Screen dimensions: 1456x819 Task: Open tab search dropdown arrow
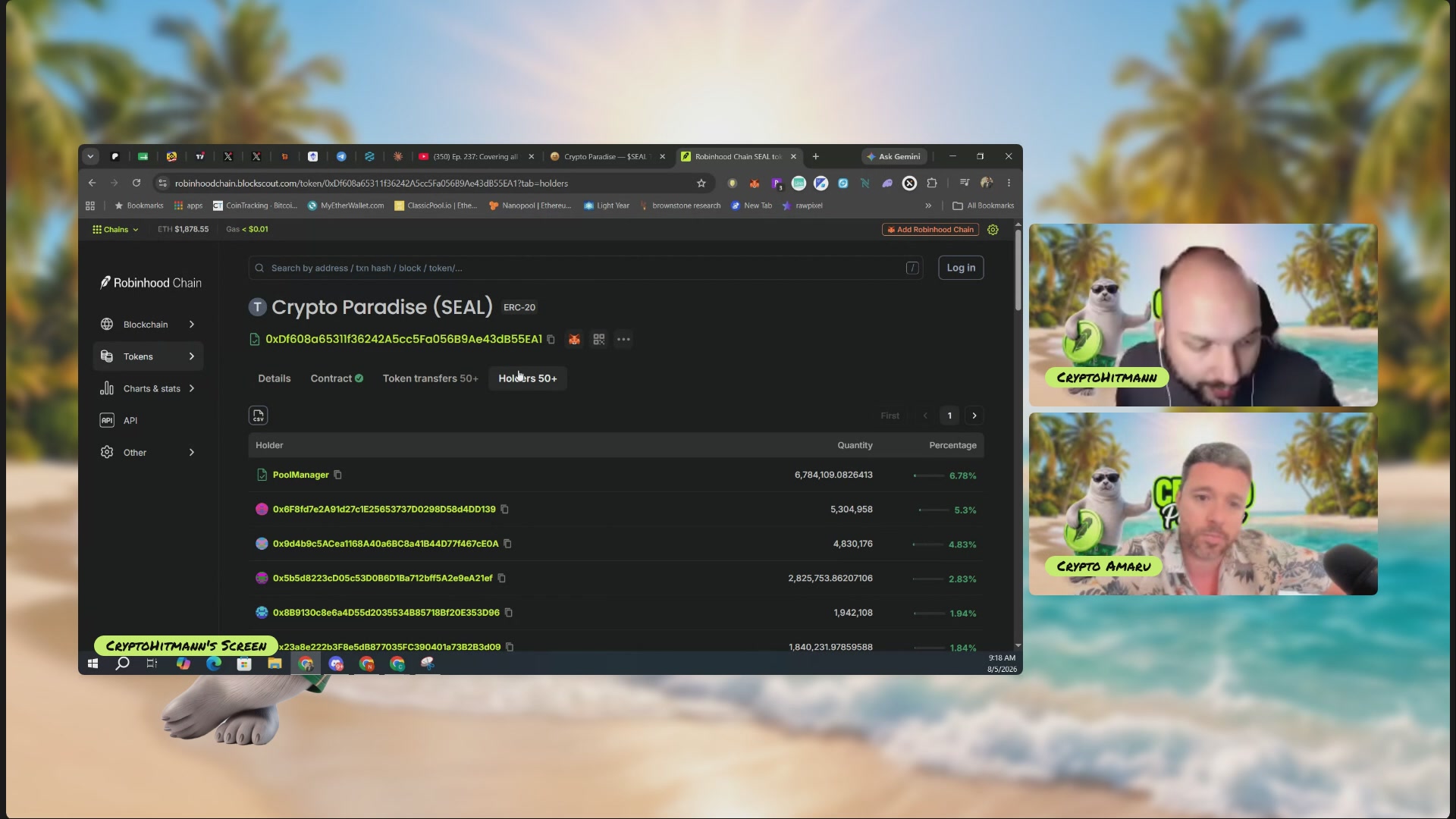pos(90,157)
